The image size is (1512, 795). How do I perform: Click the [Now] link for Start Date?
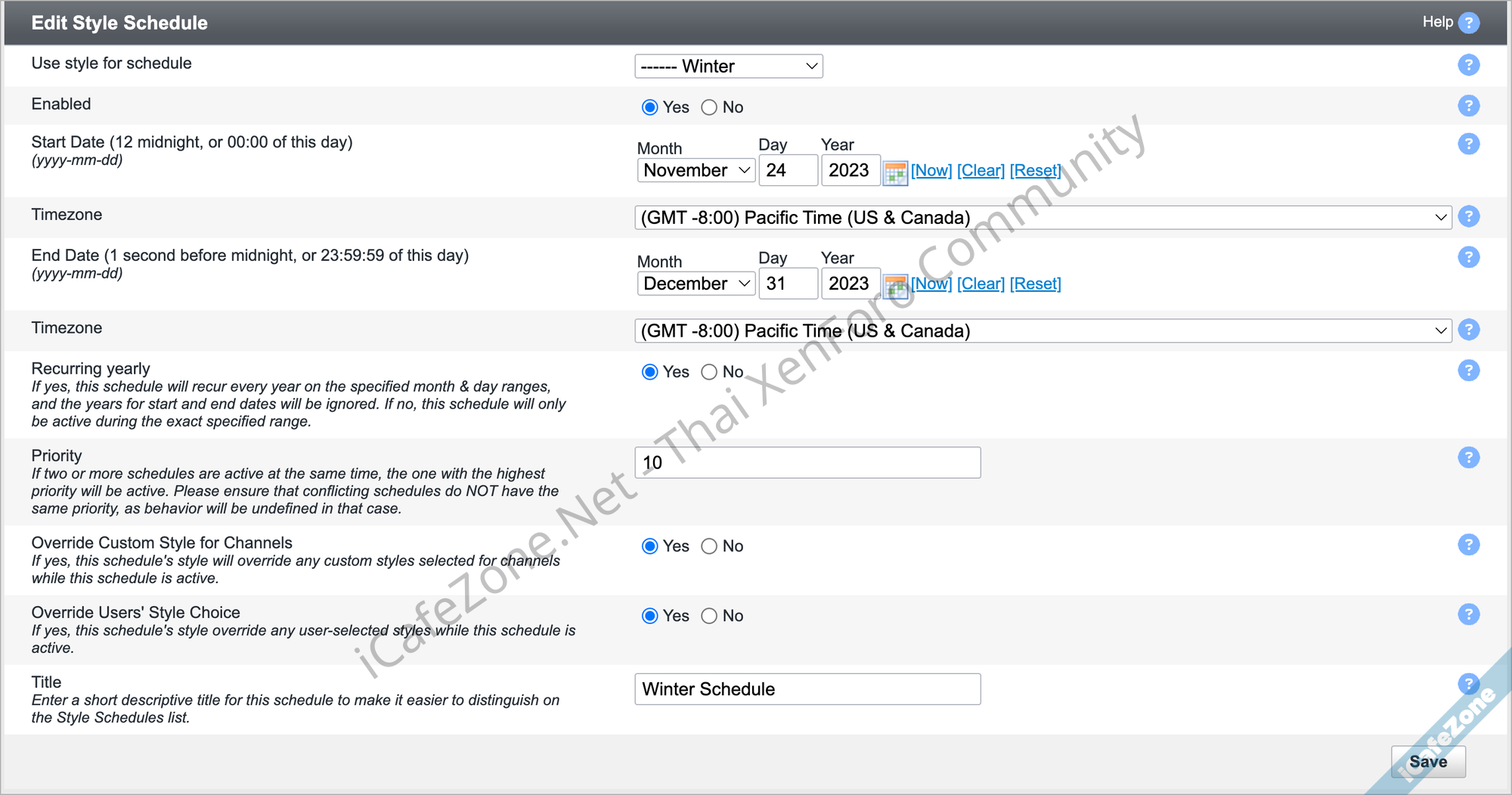931,171
